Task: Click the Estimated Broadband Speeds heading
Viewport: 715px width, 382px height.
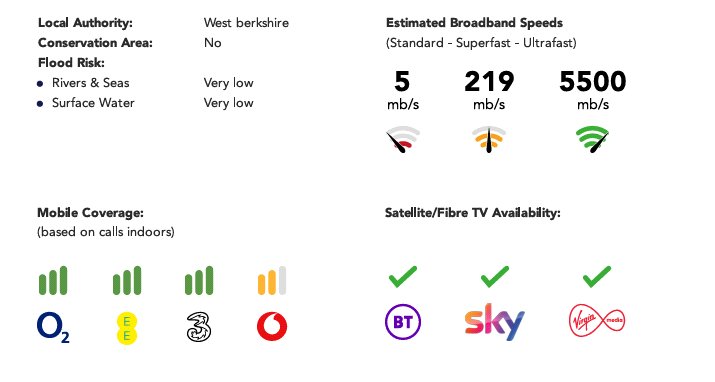Action: click(x=474, y=23)
